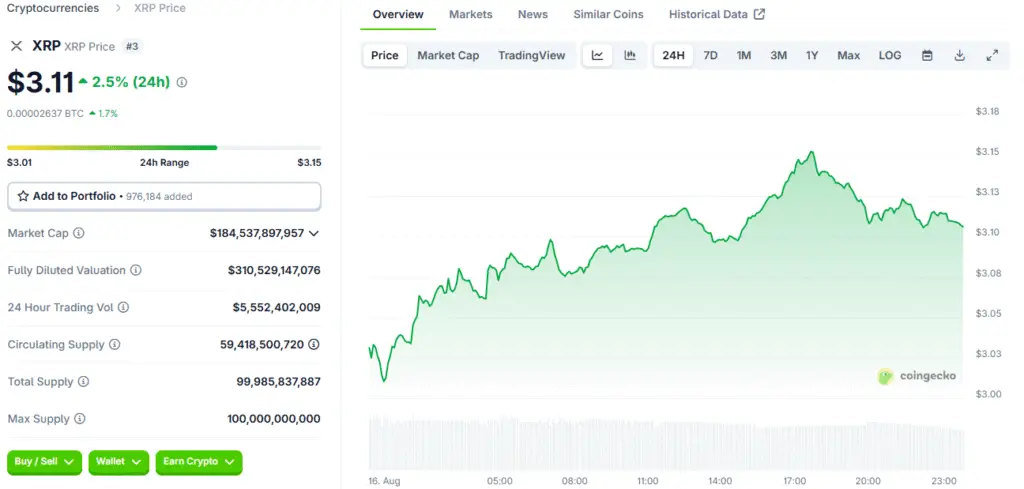
Task: Go to Cryptocurrencies breadcrumb link
Action: point(53,8)
